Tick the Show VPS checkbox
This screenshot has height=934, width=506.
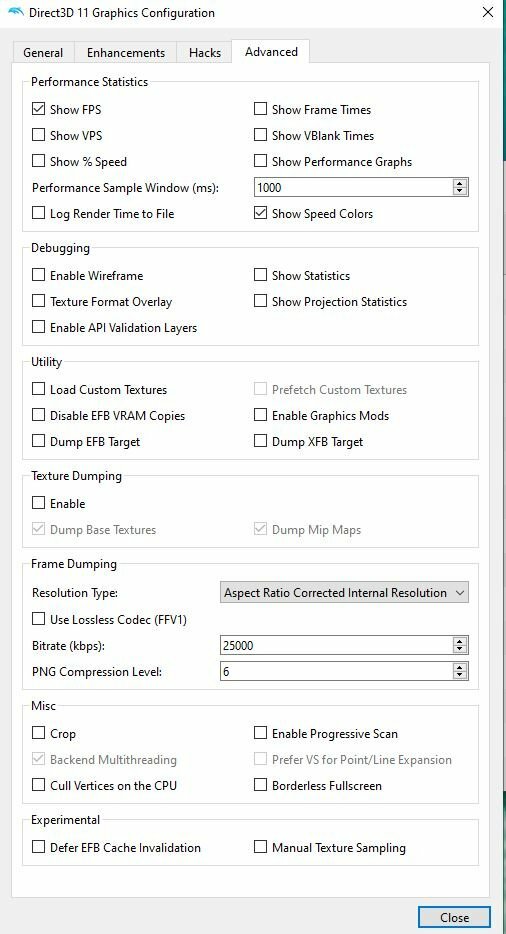tap(39, 135)
